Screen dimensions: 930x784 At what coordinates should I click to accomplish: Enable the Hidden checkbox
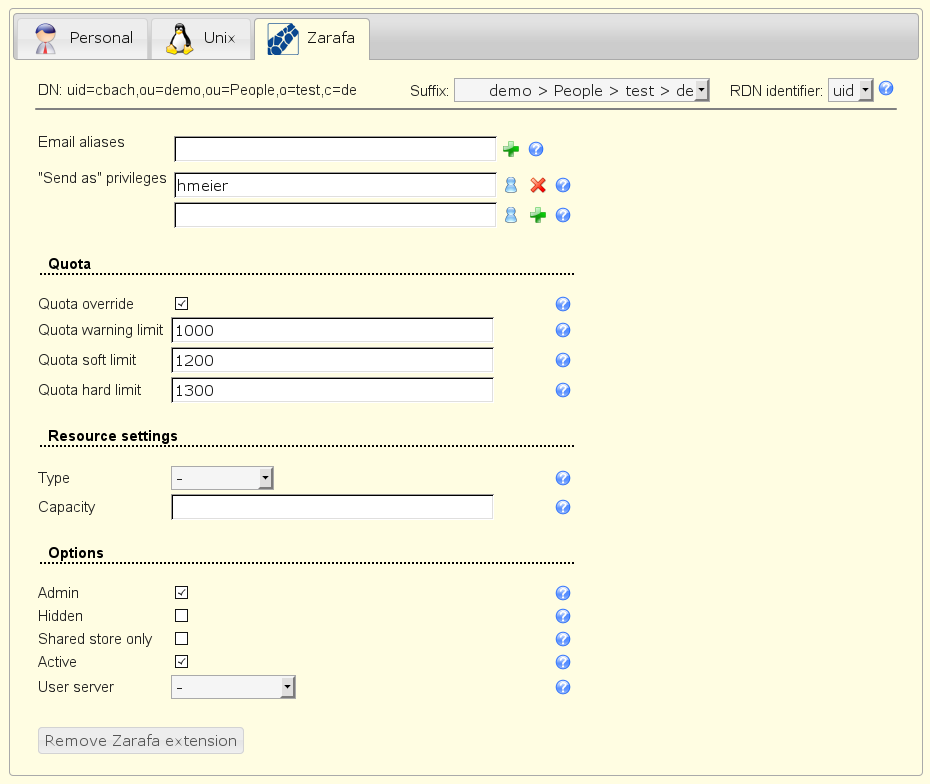click(182, 616)
